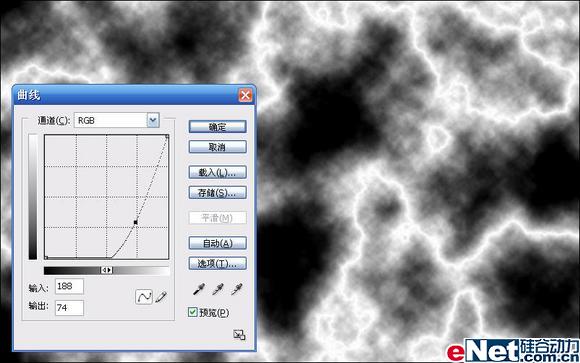Select the black control point on curve
Viewport: 580px width, 363px height.
[x=136, y=222]
